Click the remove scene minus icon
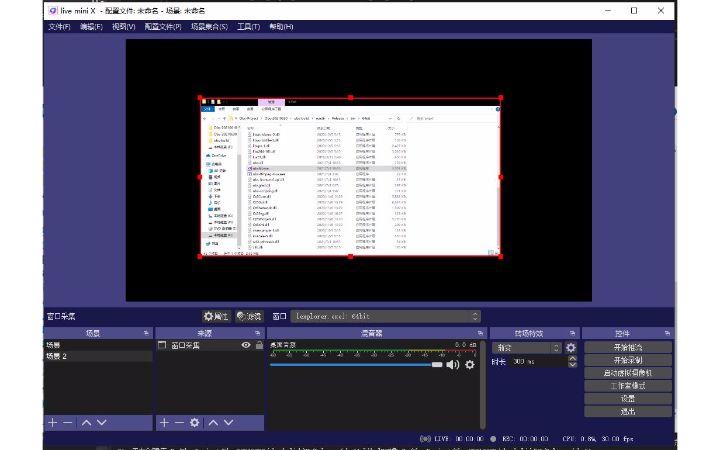This screenshot has height=450, width=720. click(68, 423)
